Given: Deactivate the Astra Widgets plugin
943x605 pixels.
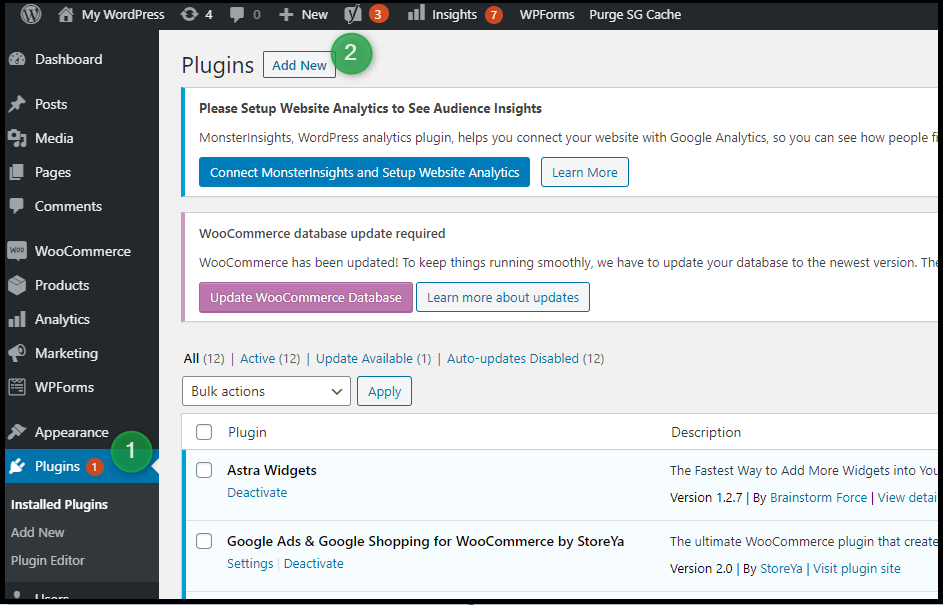Looking at the screenshot, I should coord(257,492).
